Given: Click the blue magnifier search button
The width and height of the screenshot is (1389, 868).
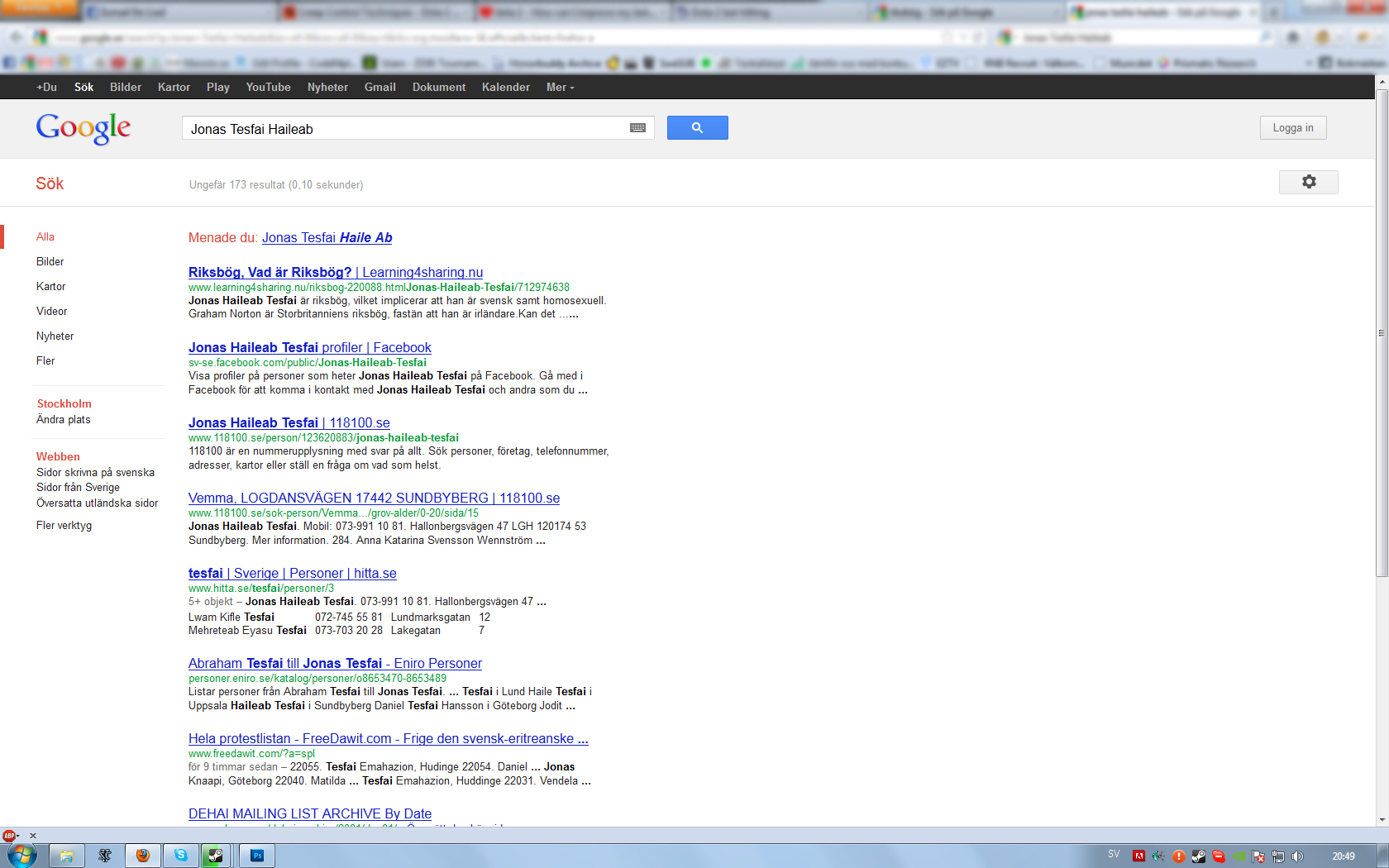Looking at the screenshot, I should (697, 128).
